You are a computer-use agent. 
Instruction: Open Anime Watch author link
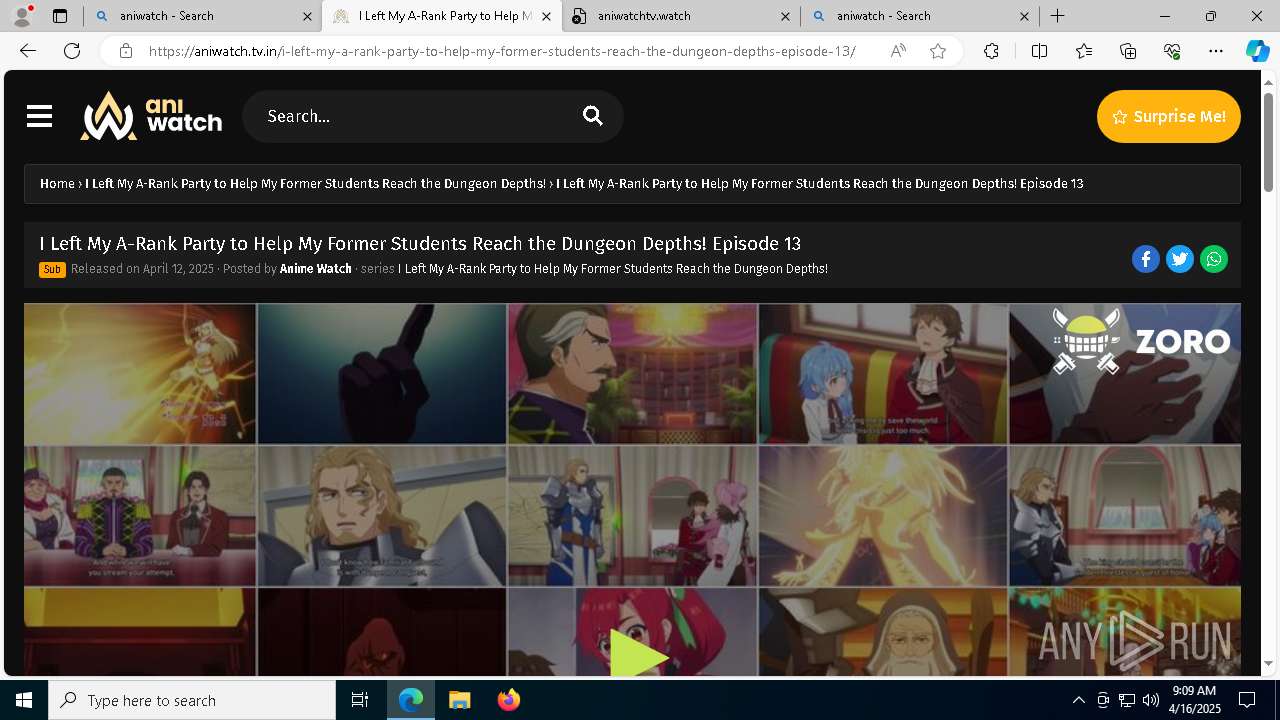click(315, 269)
